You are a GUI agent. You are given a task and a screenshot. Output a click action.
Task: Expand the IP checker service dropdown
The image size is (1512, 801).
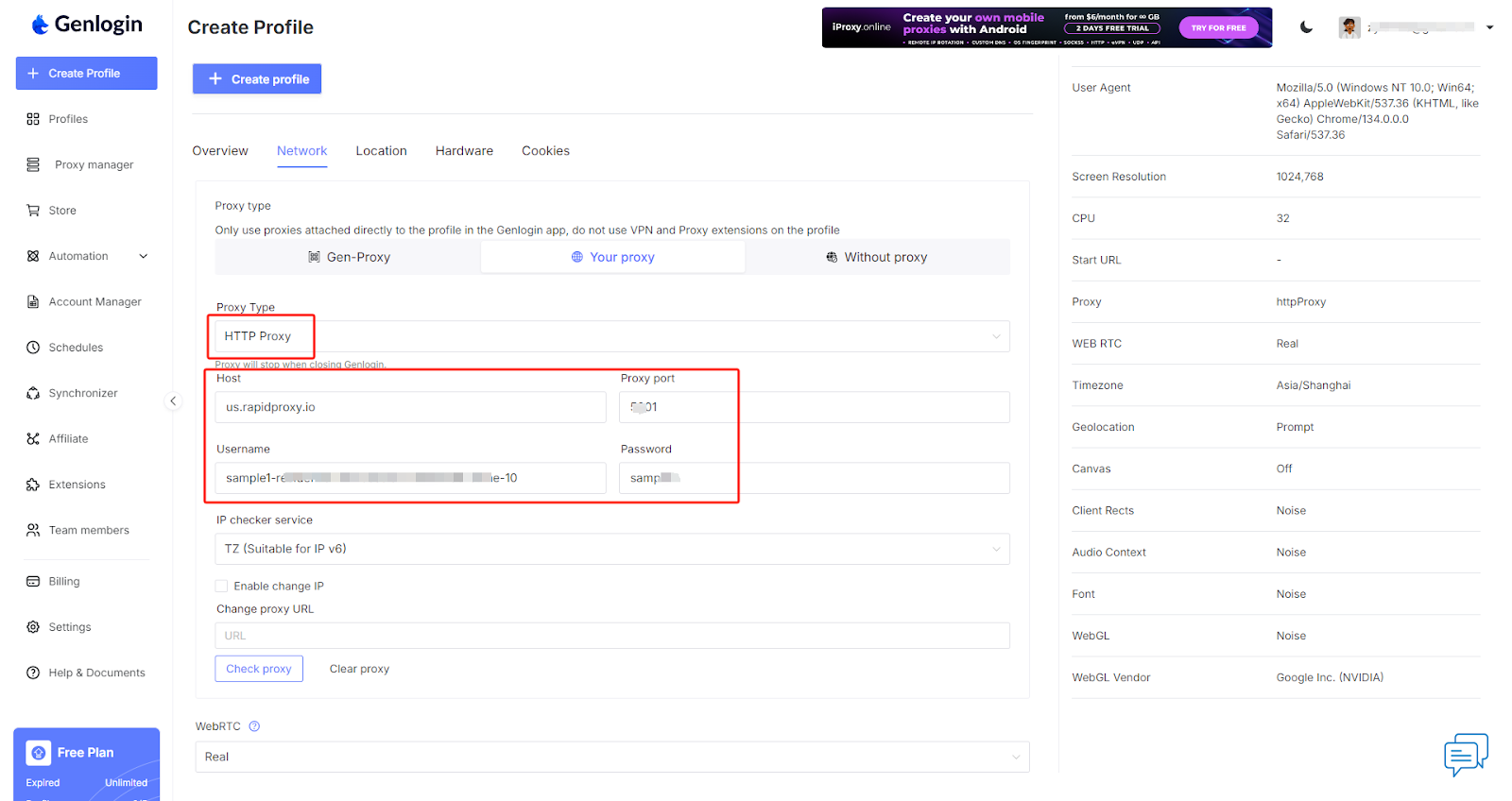[x=611, y=549]
